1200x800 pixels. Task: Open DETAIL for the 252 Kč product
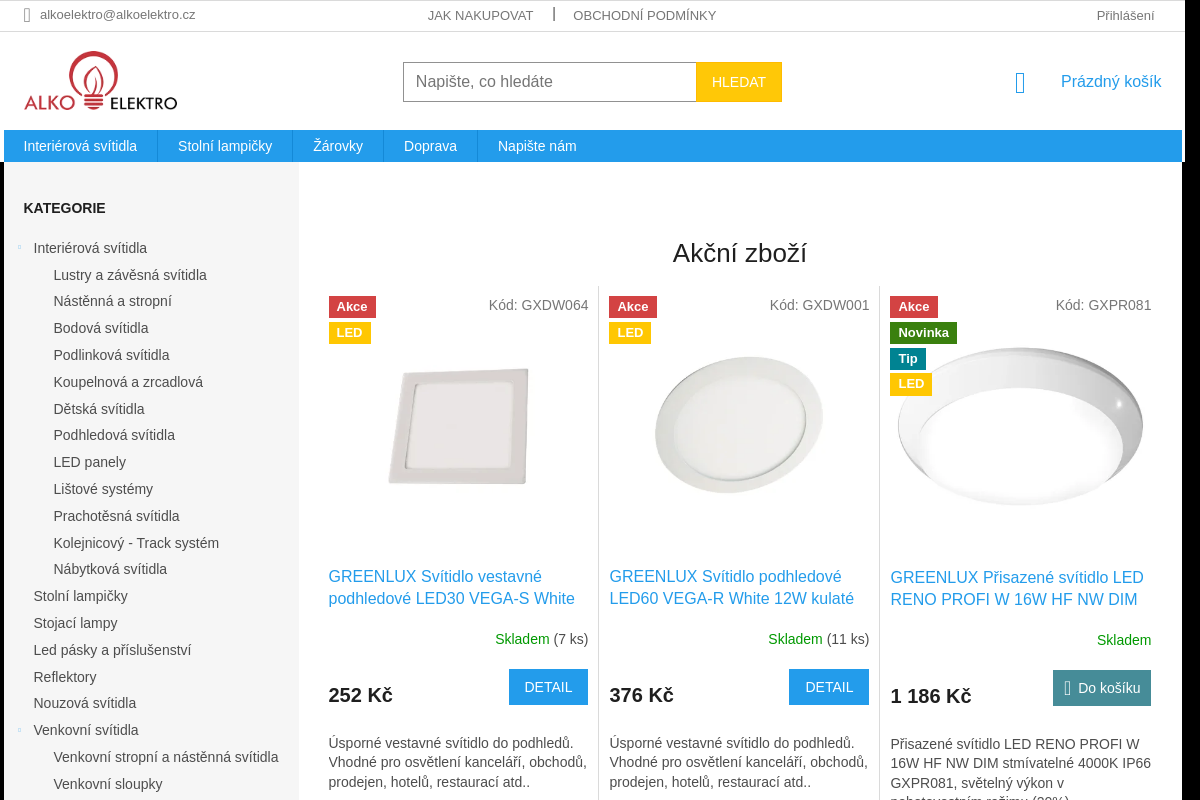click(x=548, y=687)
